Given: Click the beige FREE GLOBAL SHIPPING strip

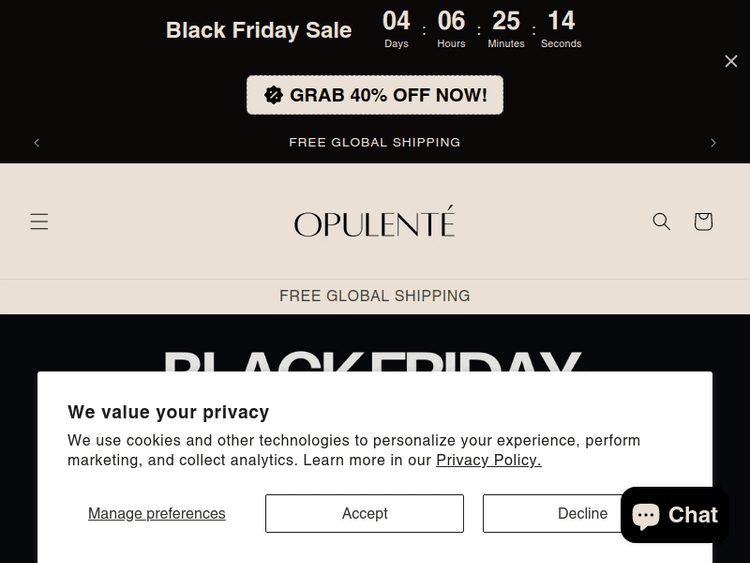Looking at the screenshot, I should (375, 296).
